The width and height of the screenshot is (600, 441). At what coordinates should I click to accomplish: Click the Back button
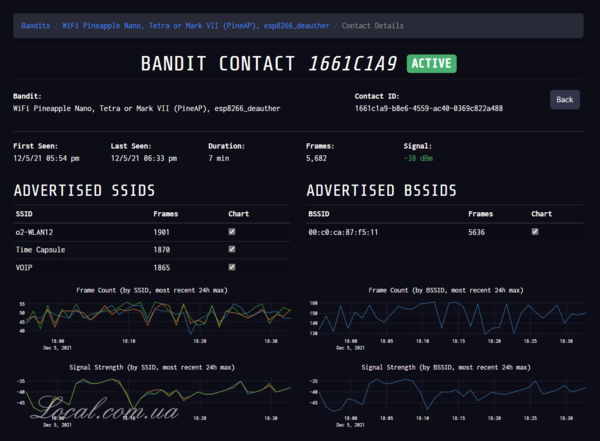[564, 100]
